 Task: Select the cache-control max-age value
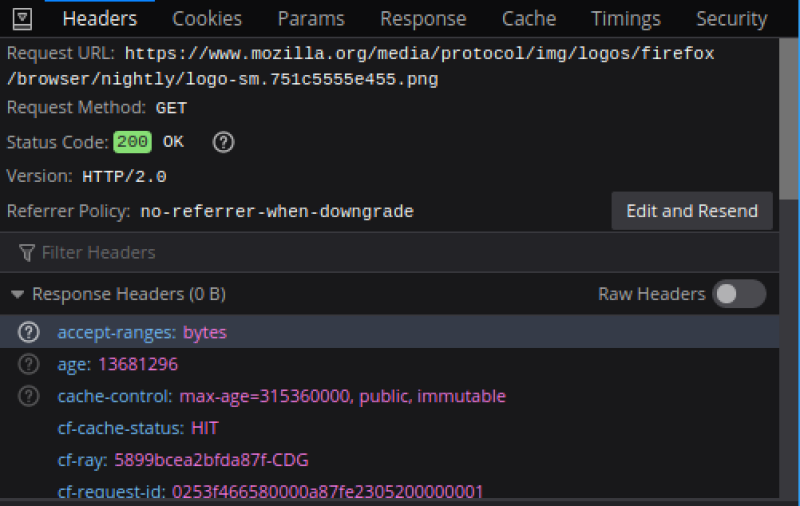[x=343, y=396]
